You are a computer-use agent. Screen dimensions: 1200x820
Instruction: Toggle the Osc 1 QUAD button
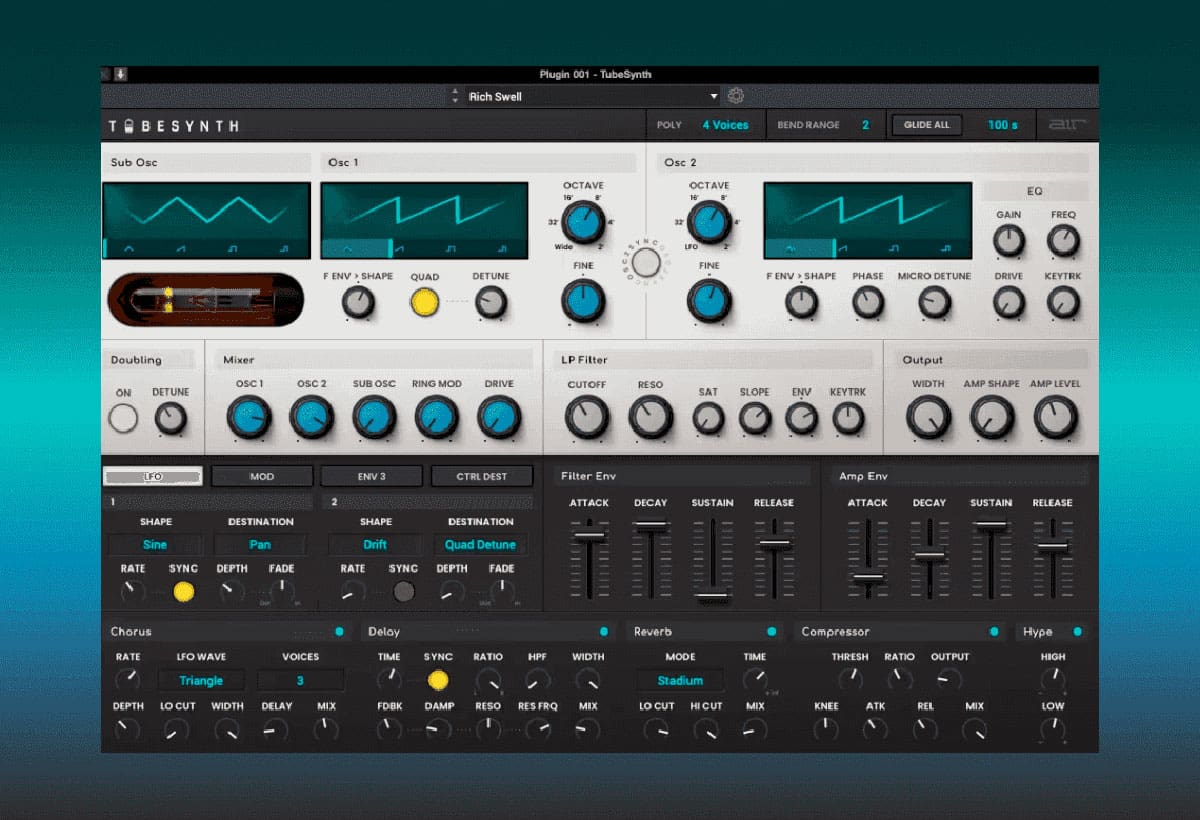(425, 301)
